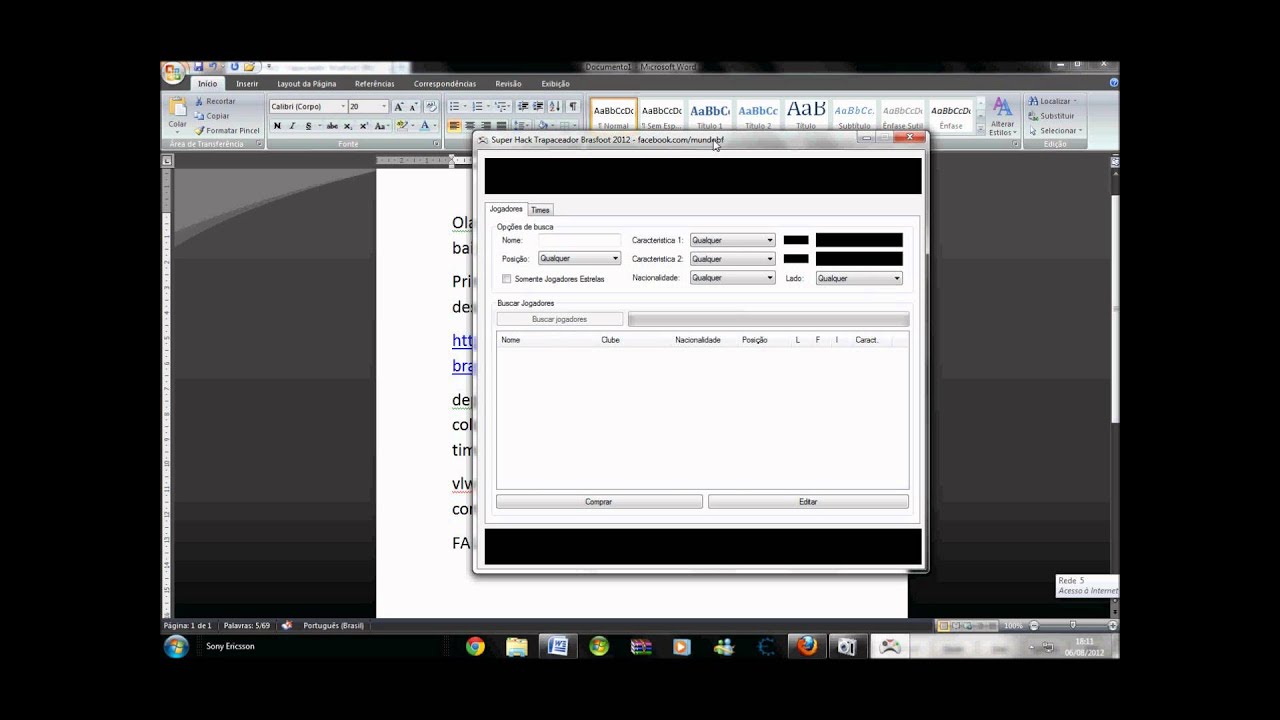
Task: Apply the Título 1 style
Action: coord(710,114)
